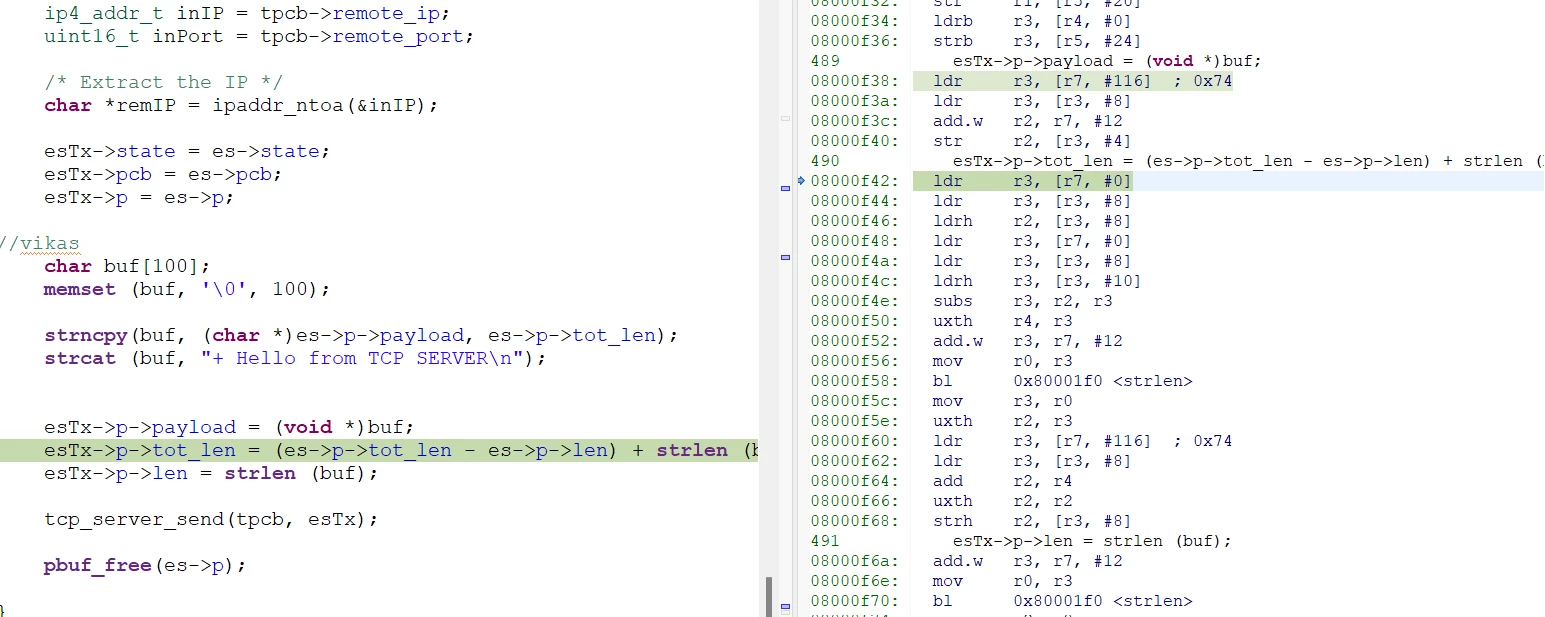Click disassembly row 08000f68 strh
The height and width of the screenshot is (617, 1545).
[970, 521]
